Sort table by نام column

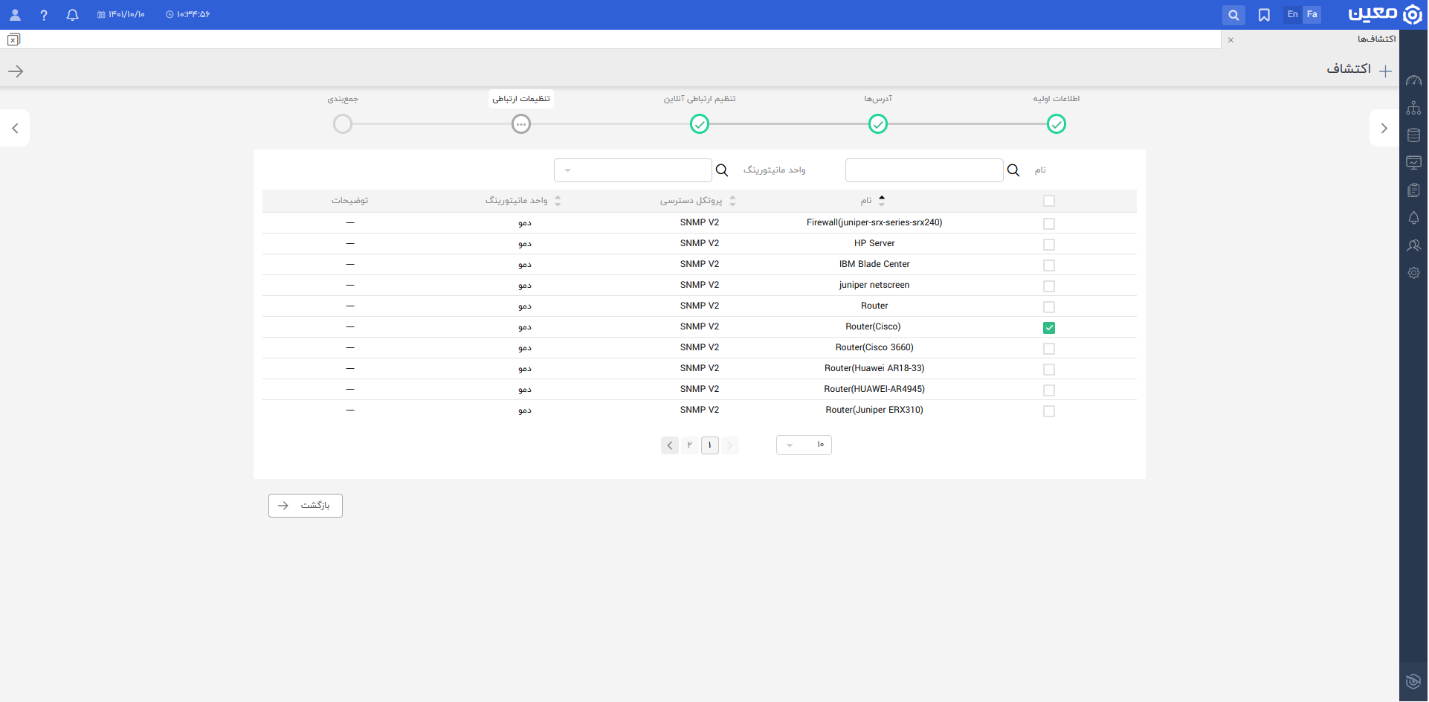point(874,200)
